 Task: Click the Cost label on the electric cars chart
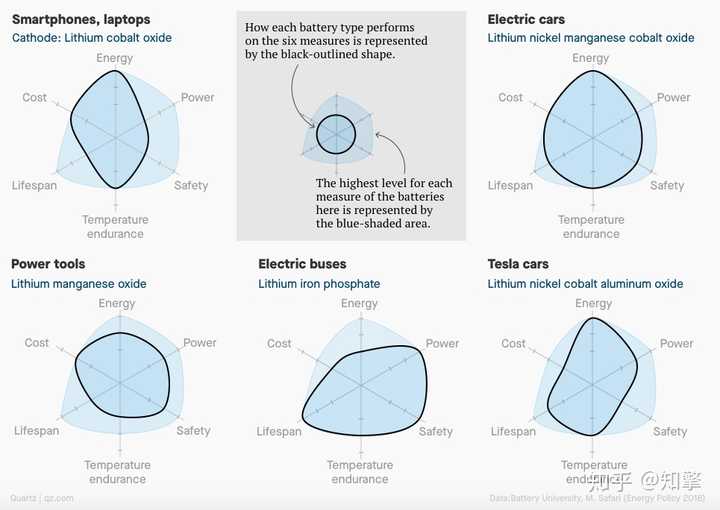pyautogui.click(x=510, y=97)
